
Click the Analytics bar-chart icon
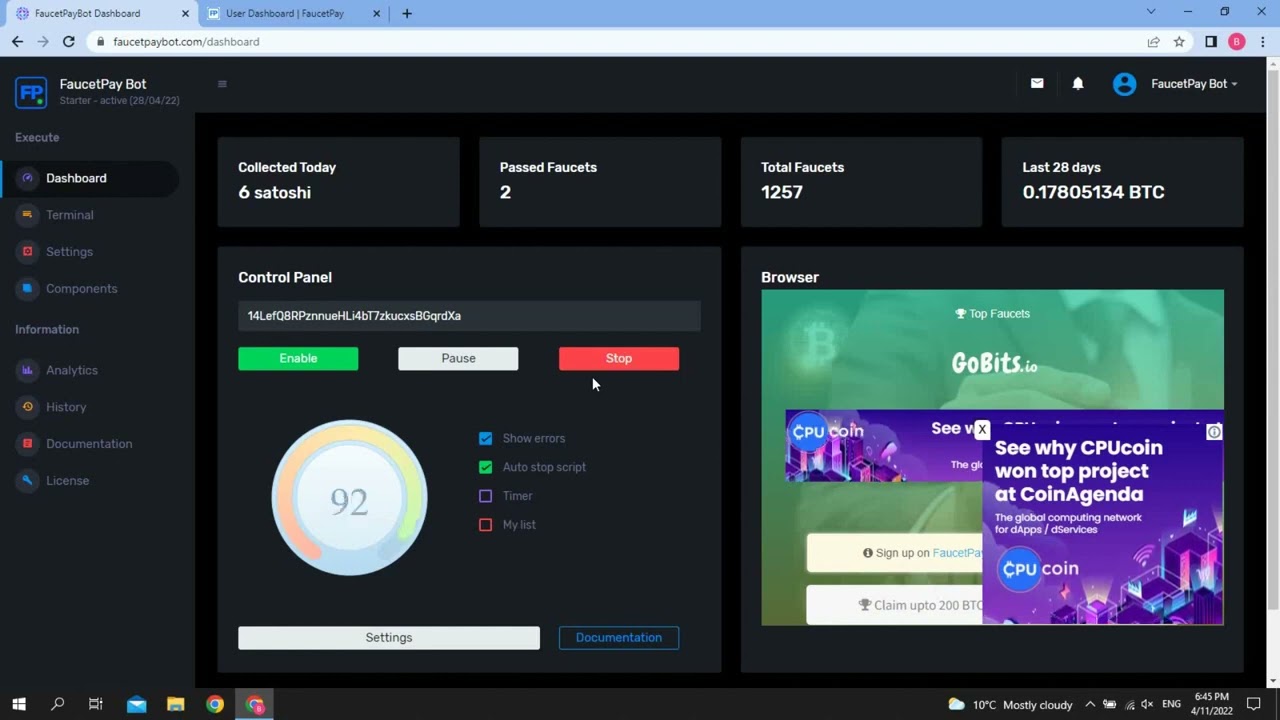27,370
